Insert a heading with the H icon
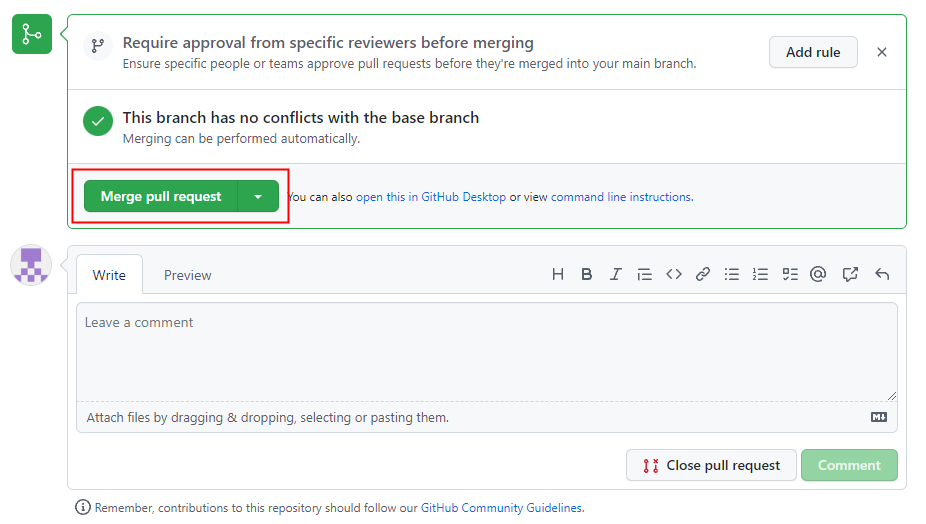This screenshot has height=524, width=926. coord(558,274)
